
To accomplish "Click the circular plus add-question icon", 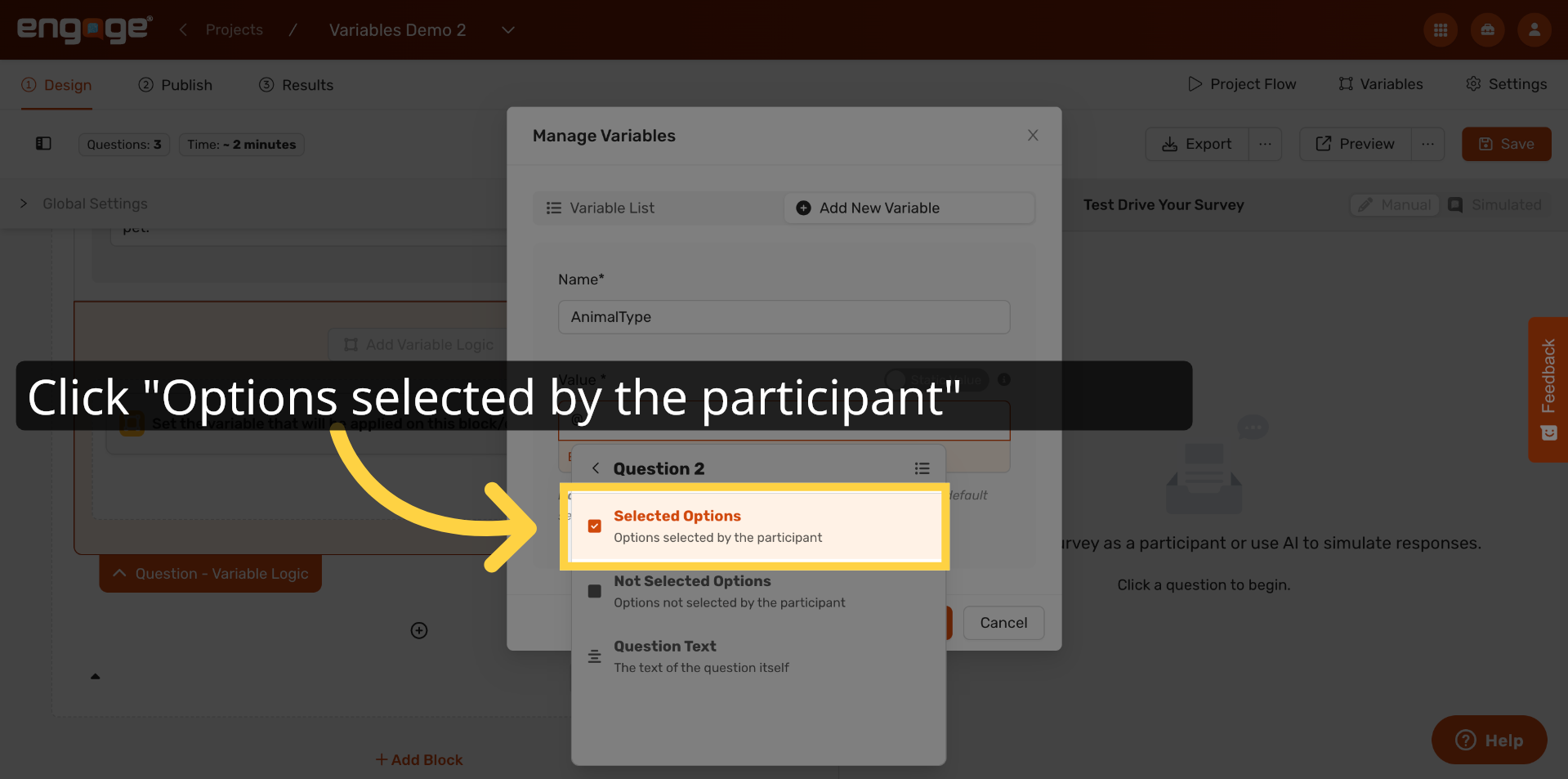I will pyautogui.click(x=419, y=630).
